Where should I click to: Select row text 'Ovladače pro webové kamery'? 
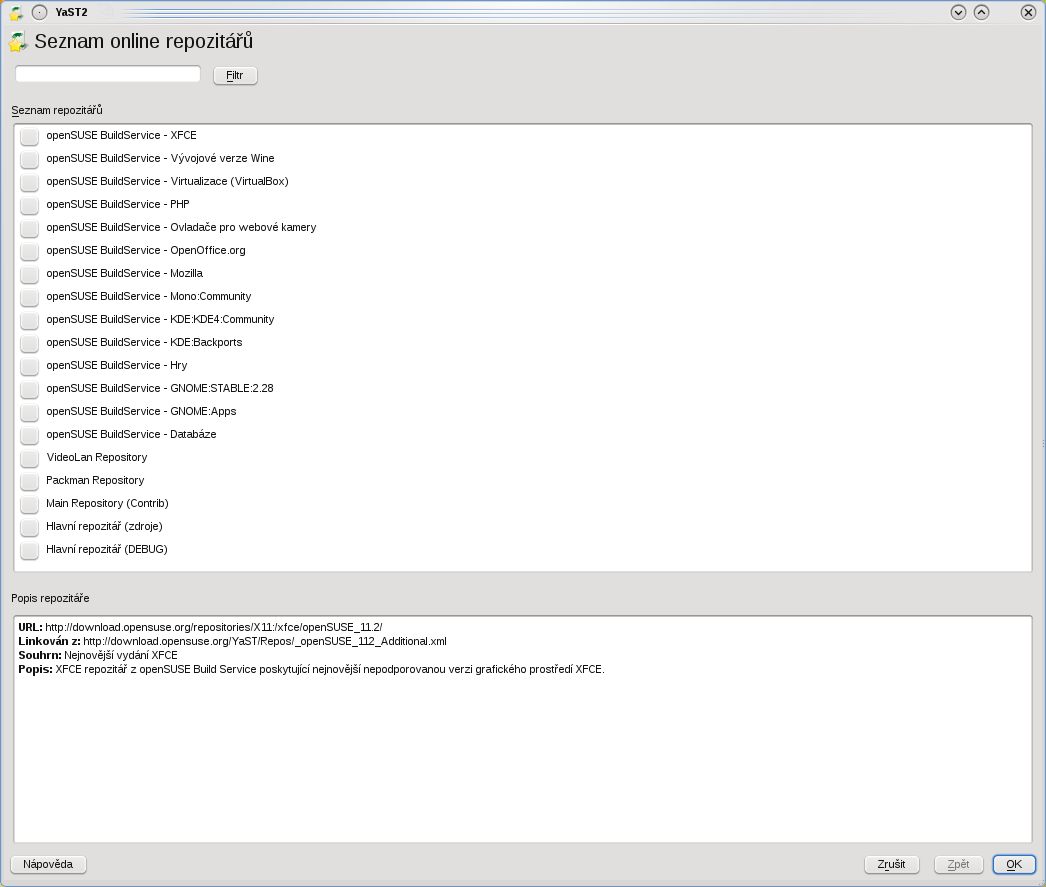coord(243,227)
